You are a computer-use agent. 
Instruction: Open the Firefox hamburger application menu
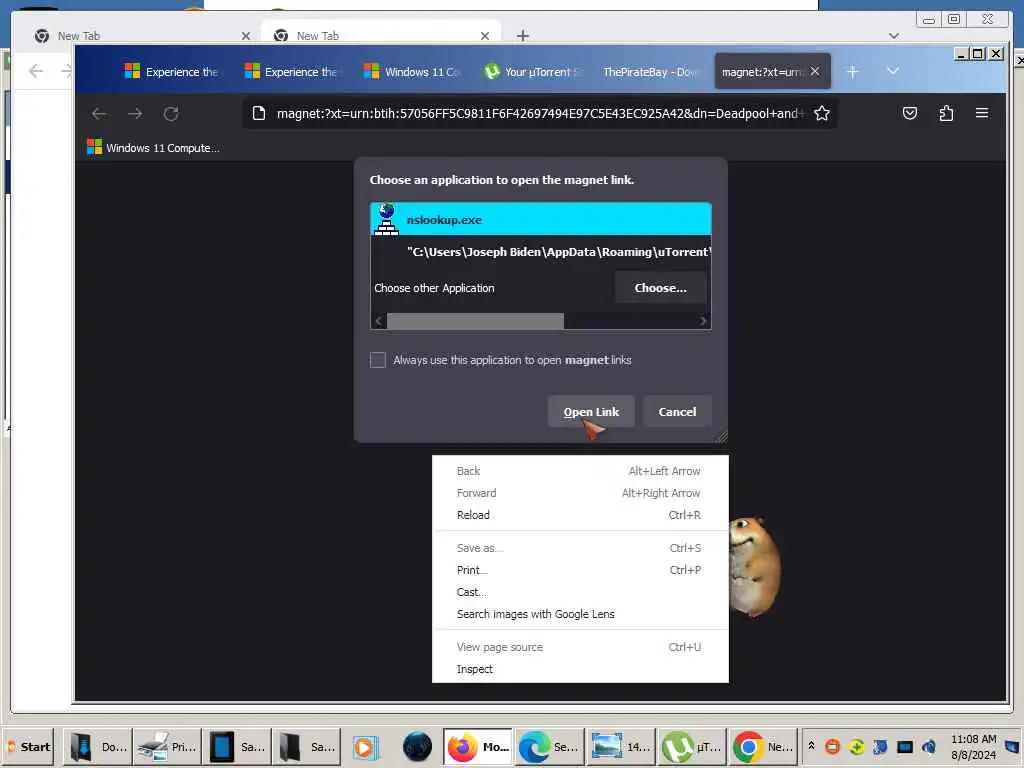coord(982,113)
